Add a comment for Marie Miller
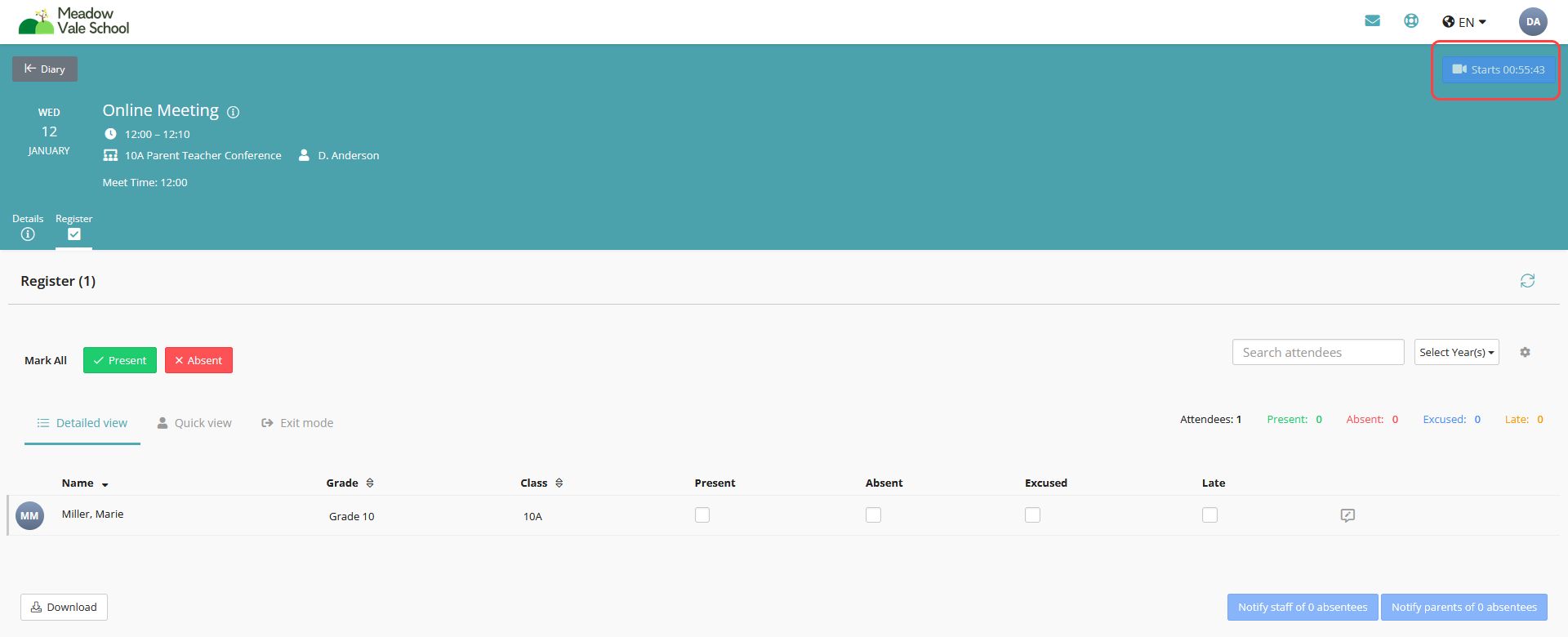 1347,515
